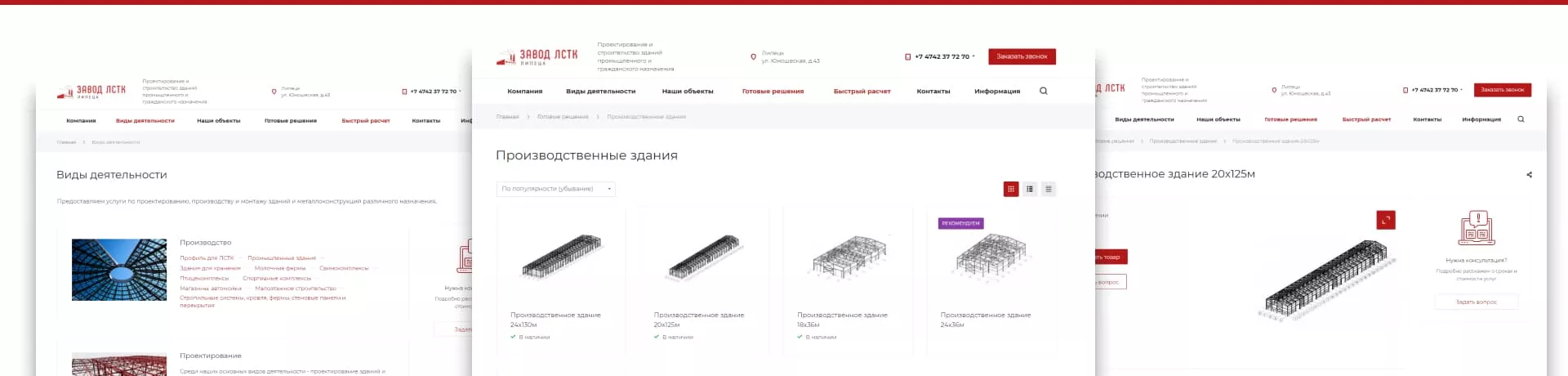Open the Проектирование section heading link
Screen dimensions: 1568x376
[211, 356]
